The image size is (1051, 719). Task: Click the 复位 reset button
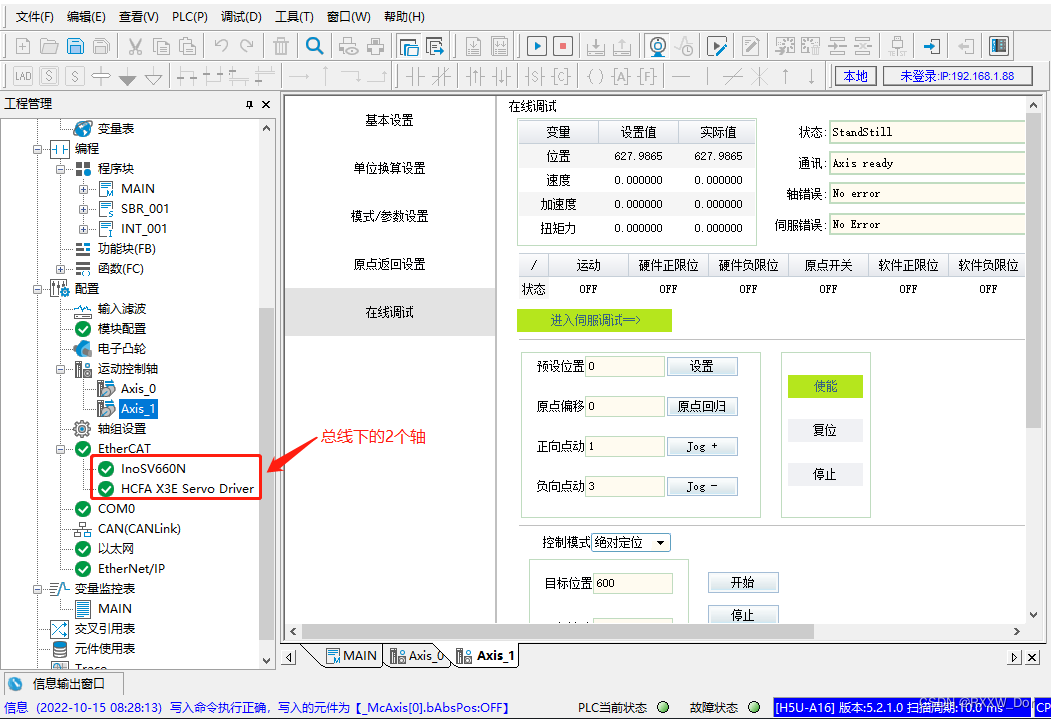825,430
